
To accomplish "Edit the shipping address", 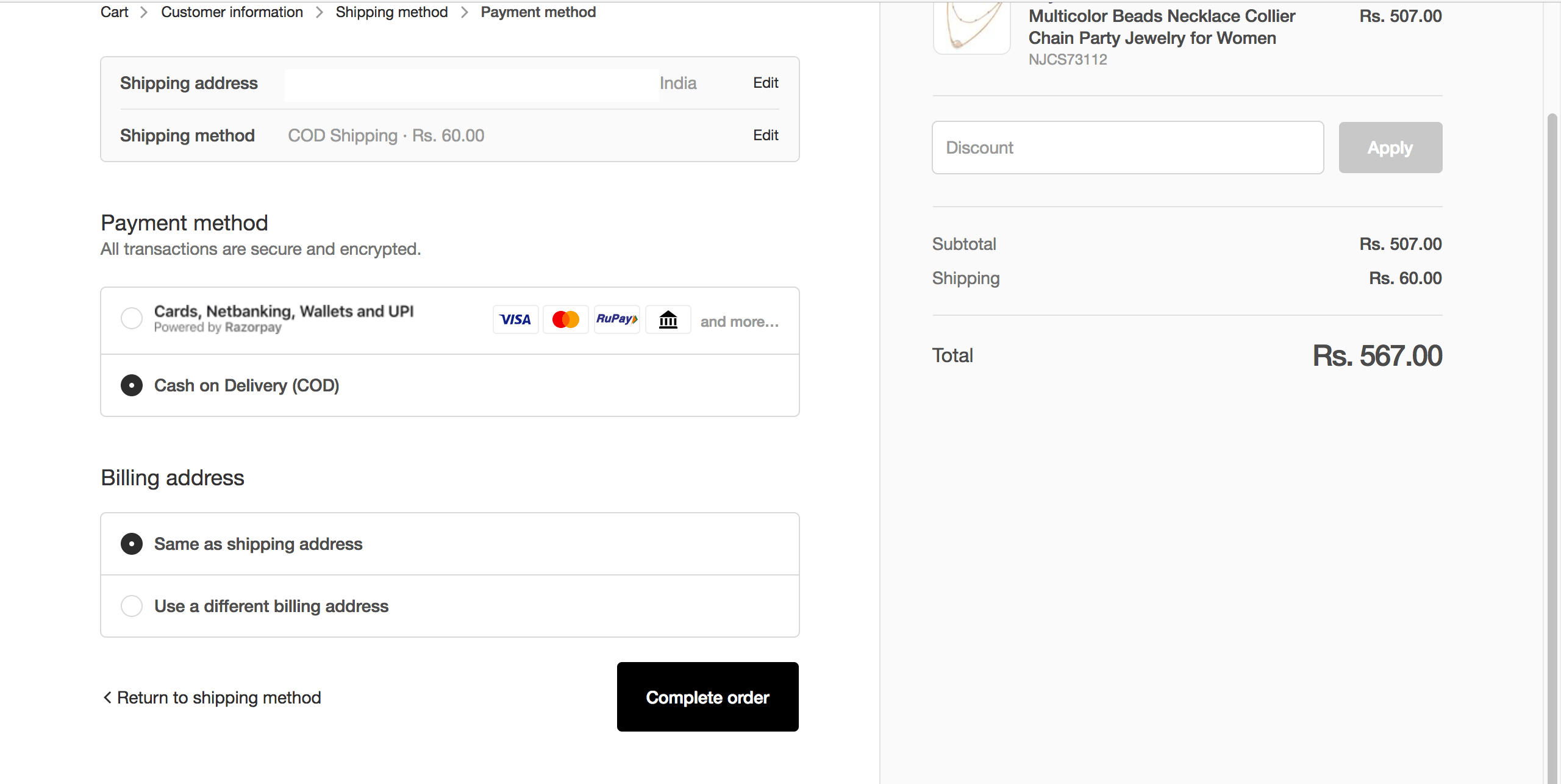I will [x=765, y=82].
